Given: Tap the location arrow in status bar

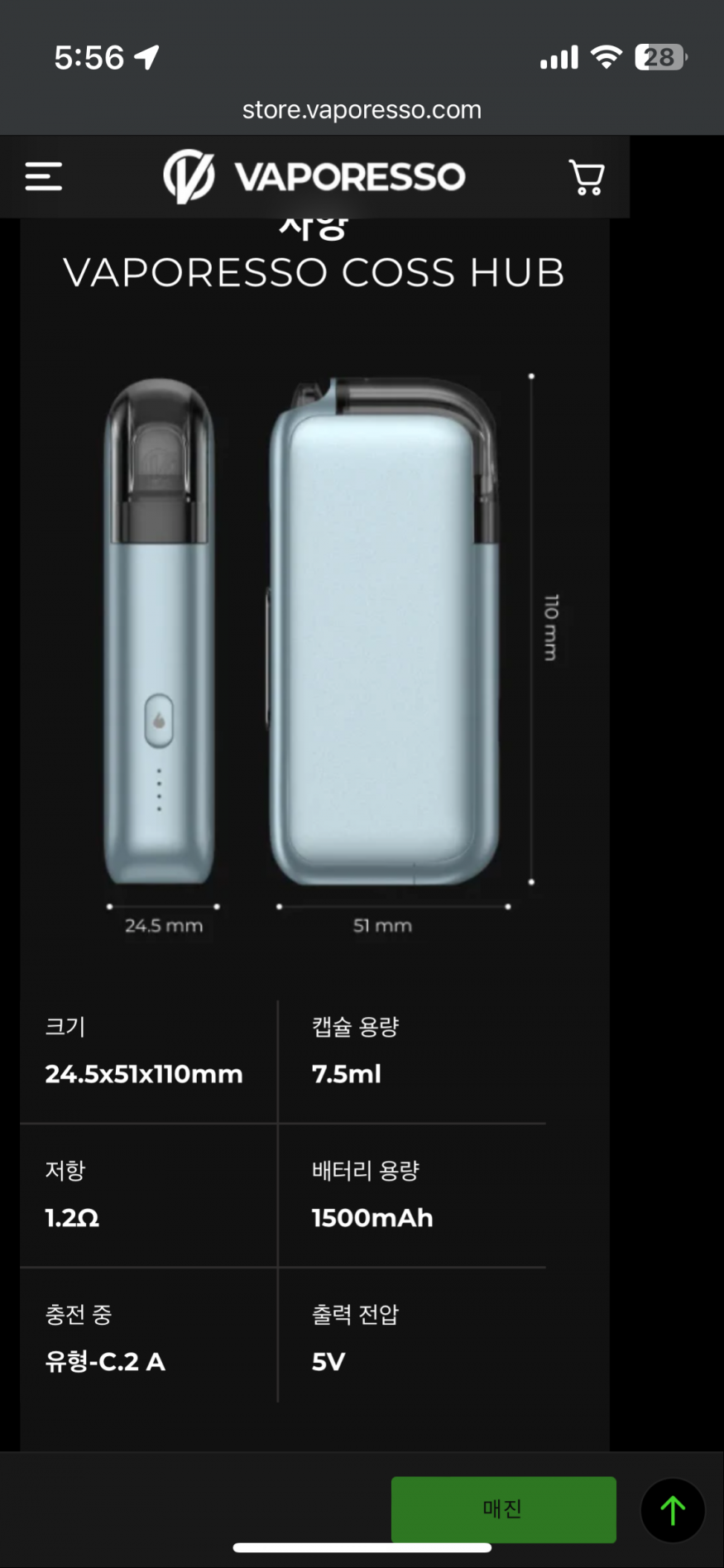Looking at the screenshot, I should 146,57.
